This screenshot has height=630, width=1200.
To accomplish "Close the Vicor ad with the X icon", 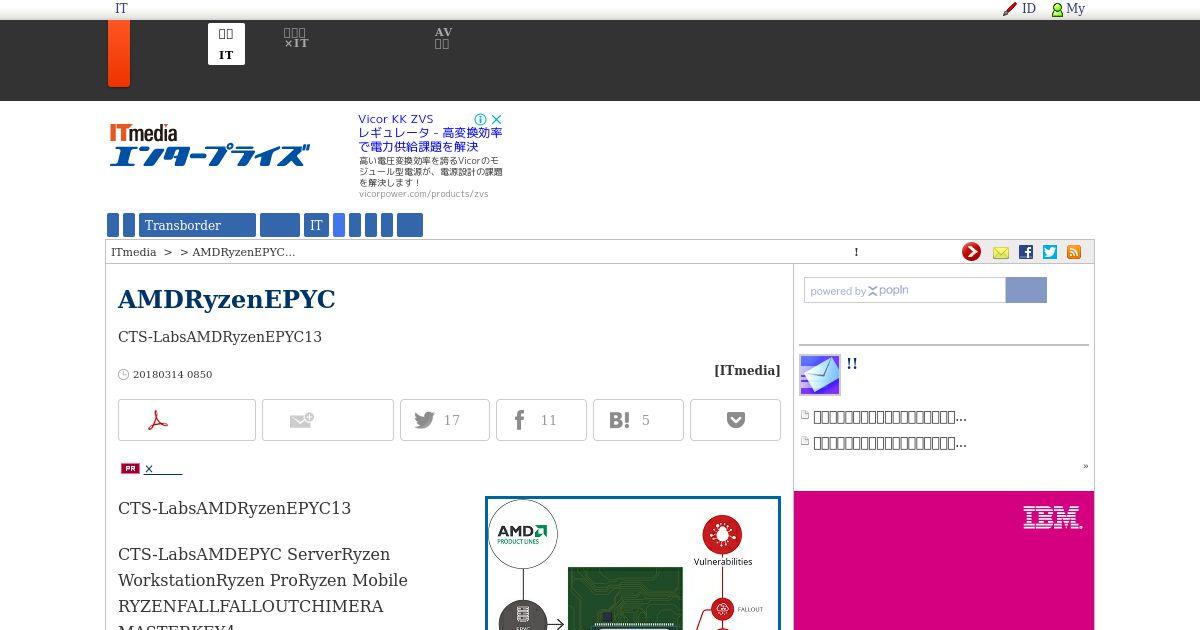I will pyautogui.click(x=496, y=119).
